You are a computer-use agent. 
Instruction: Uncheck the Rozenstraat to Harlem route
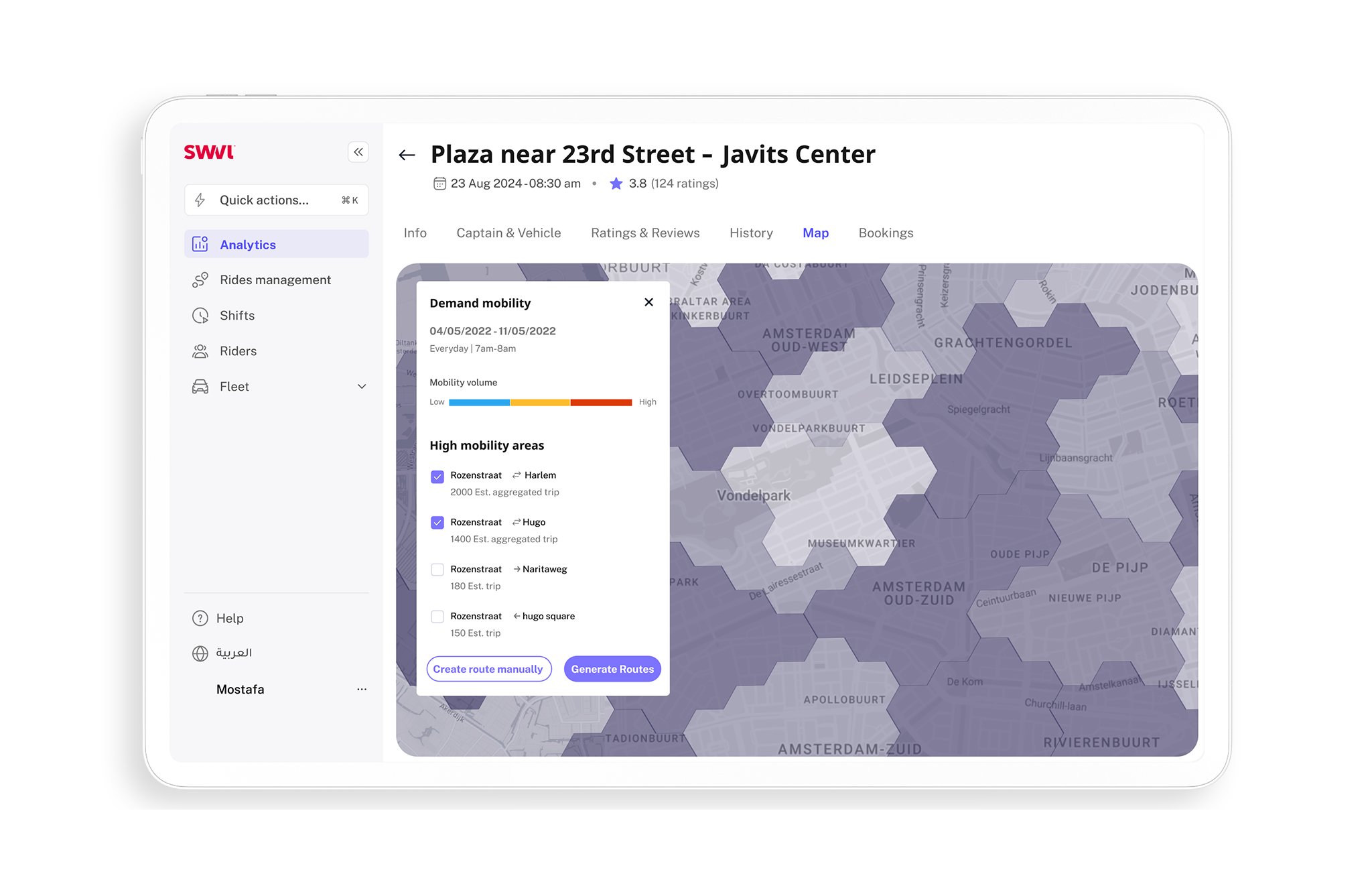pos(437,477)
